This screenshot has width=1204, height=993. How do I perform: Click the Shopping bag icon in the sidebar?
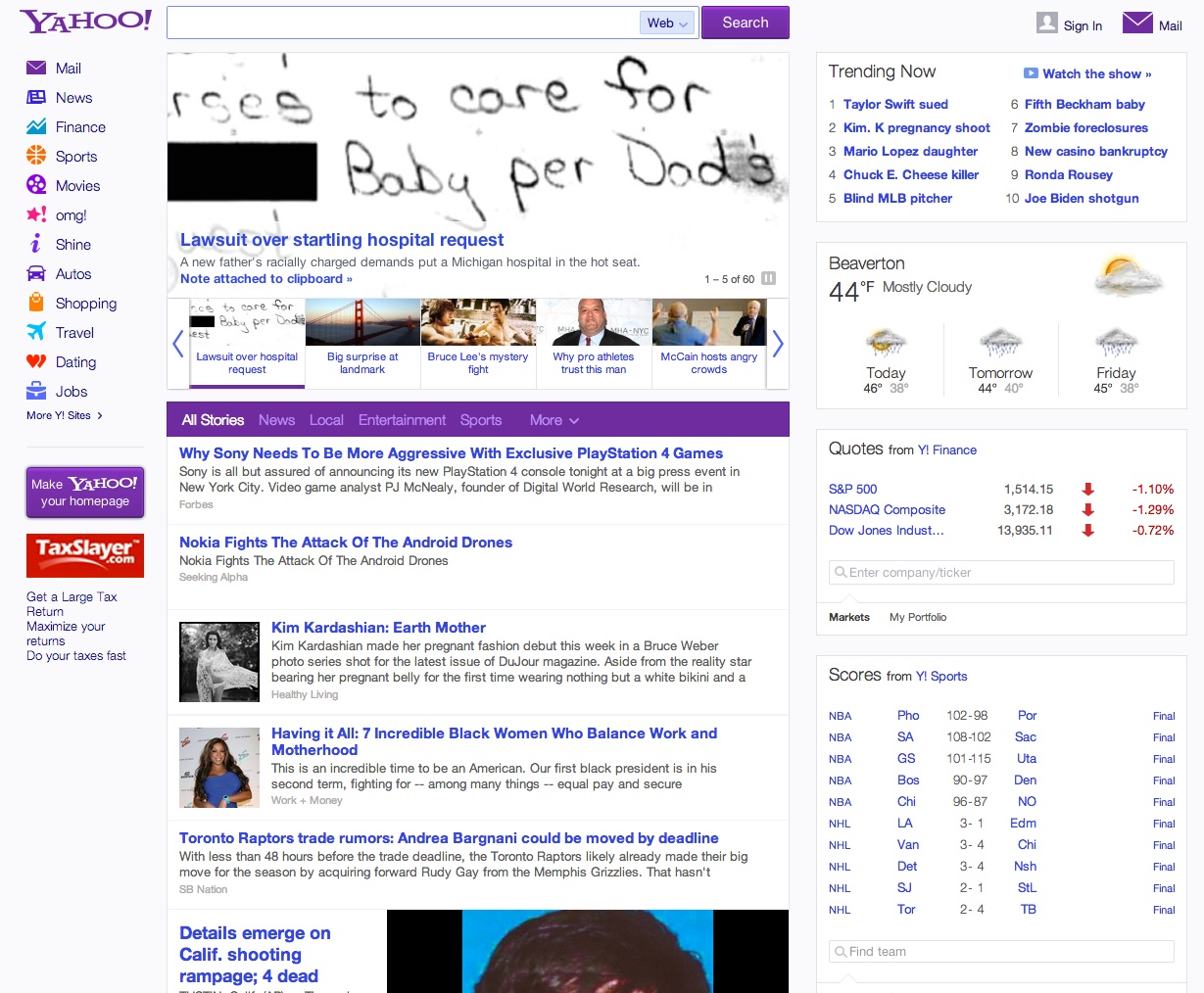click(36, 303)
